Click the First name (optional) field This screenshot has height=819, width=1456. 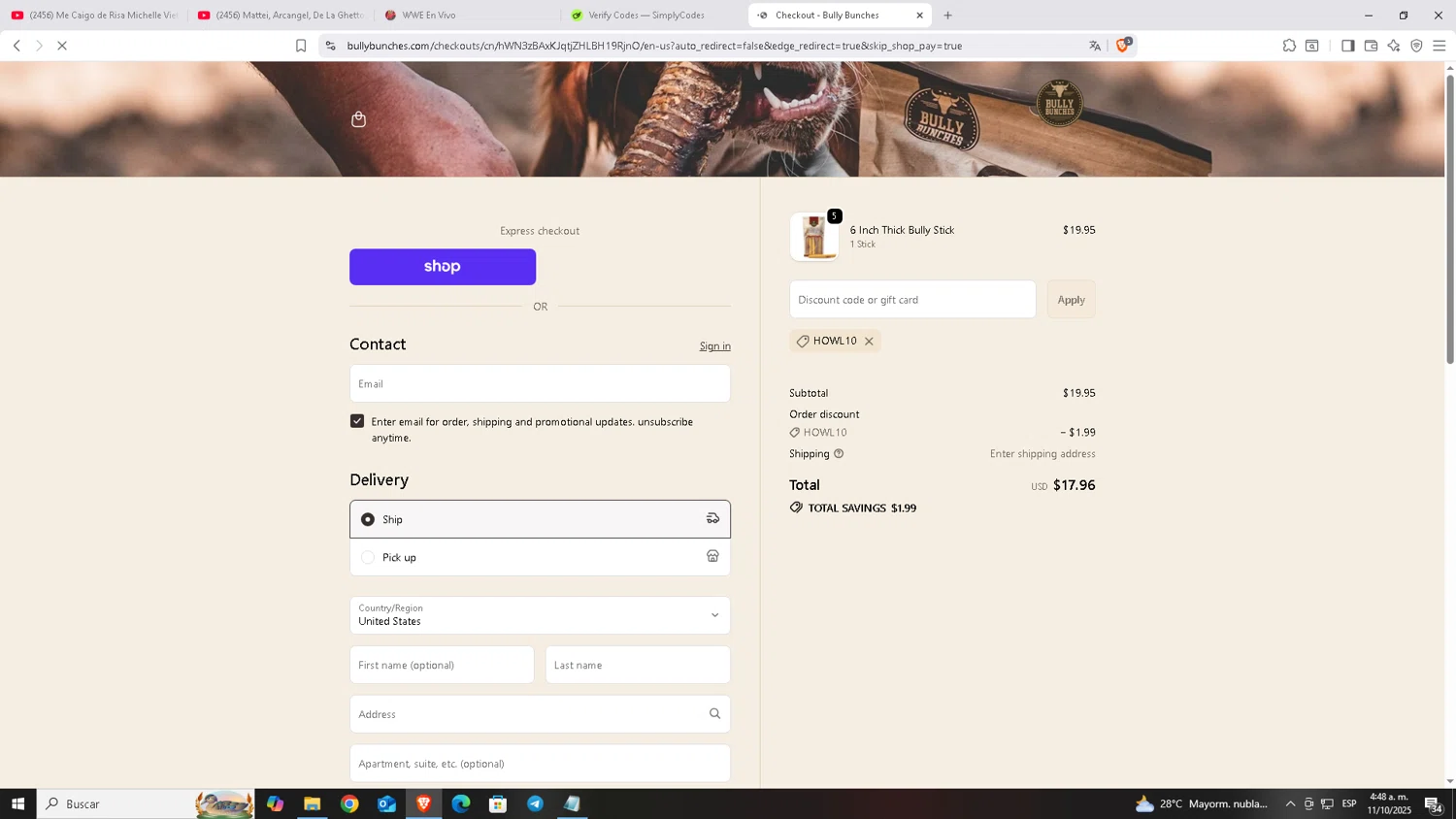442,665
